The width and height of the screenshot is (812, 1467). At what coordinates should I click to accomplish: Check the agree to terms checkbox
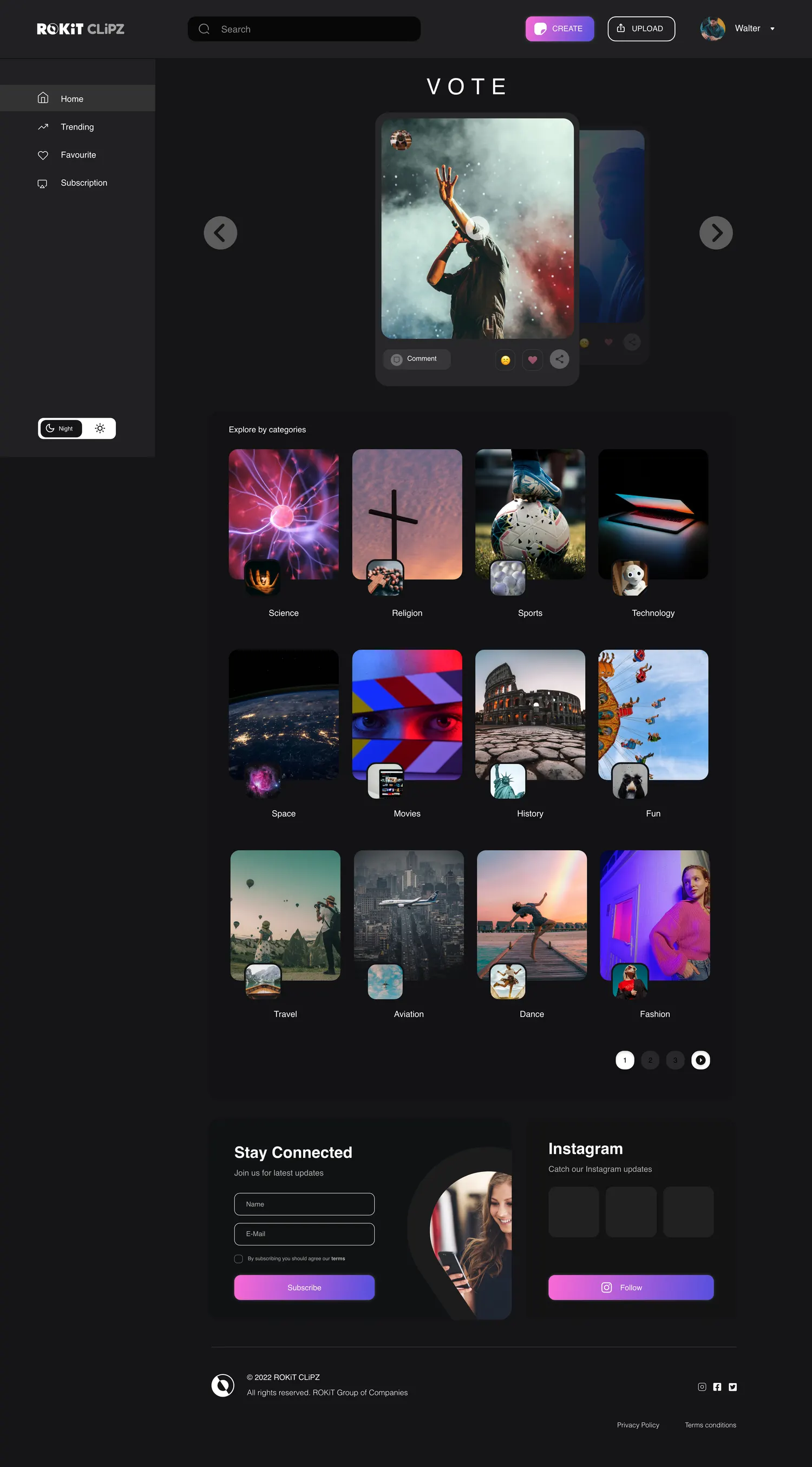(x=239, y=1259)
